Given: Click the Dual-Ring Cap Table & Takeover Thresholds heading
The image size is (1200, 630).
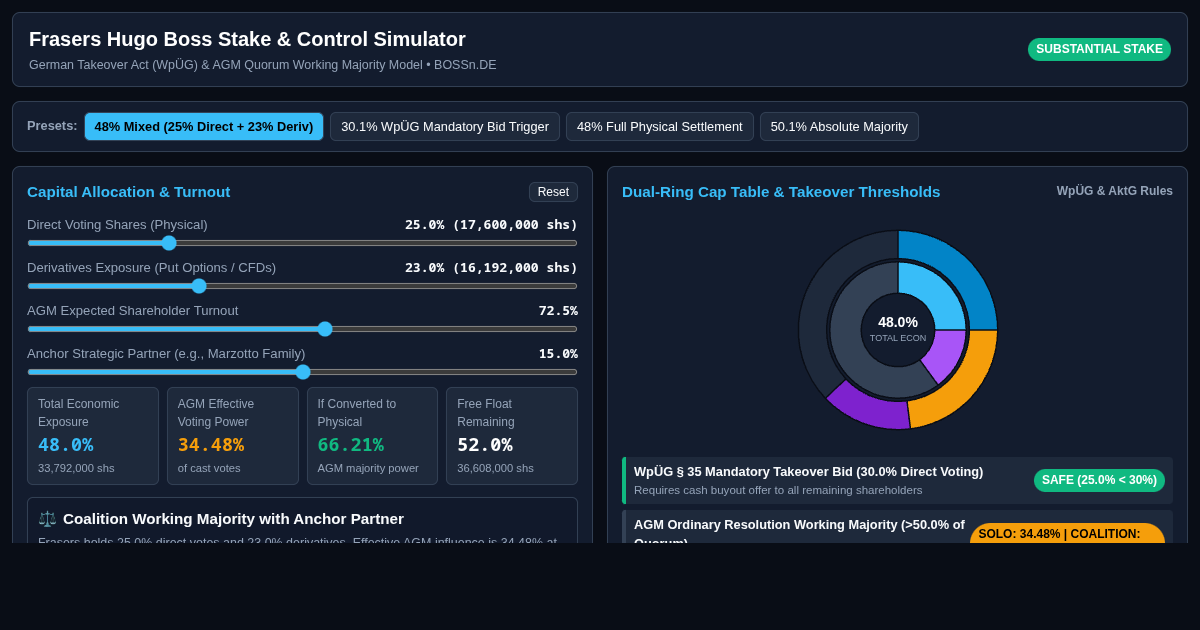Looking at the screenshot, I should coord(781,192).
